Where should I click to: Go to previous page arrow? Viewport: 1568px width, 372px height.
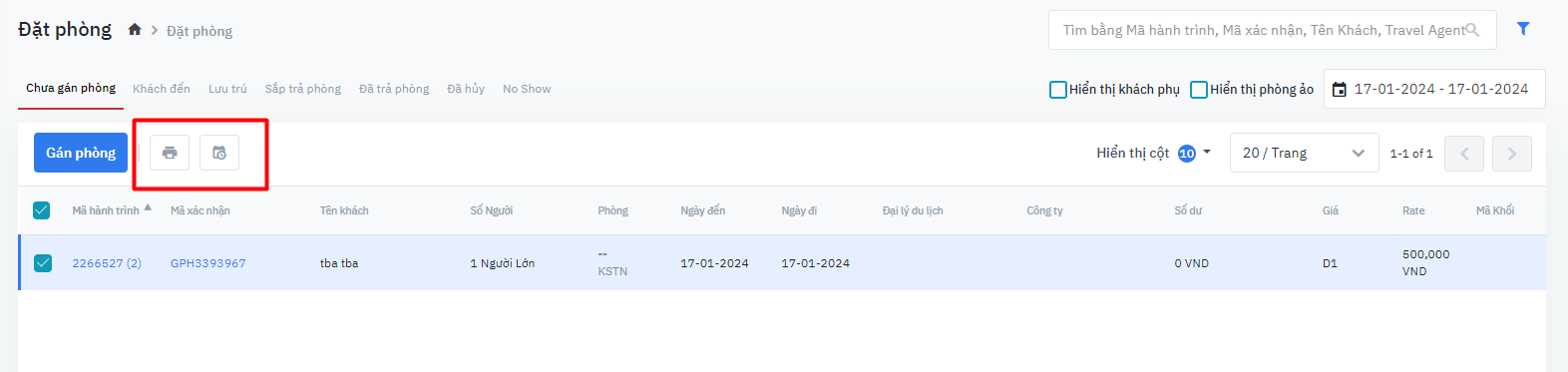tap(1464, 154)
